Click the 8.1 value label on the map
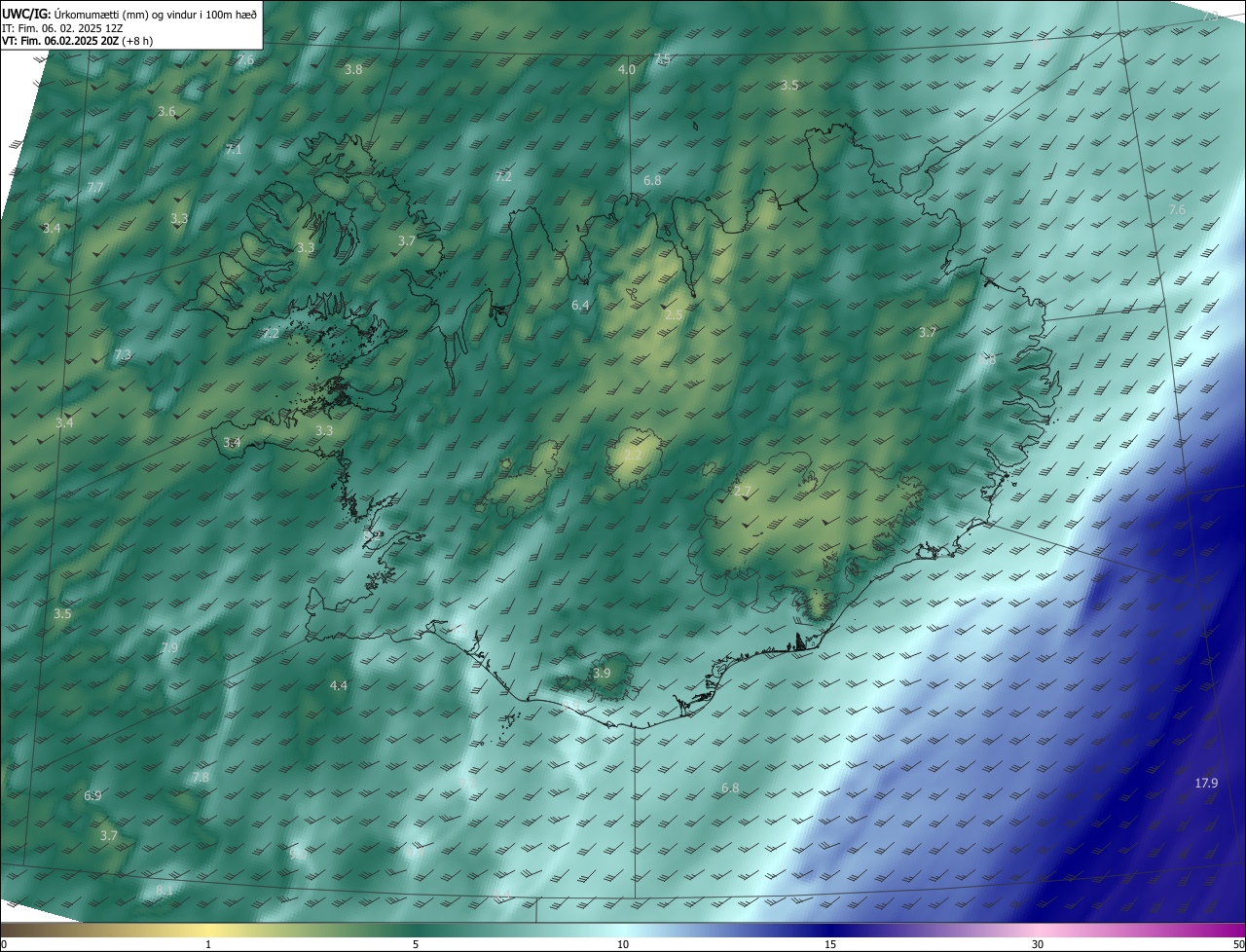1246x952 pixels. (x=165, y=890)
